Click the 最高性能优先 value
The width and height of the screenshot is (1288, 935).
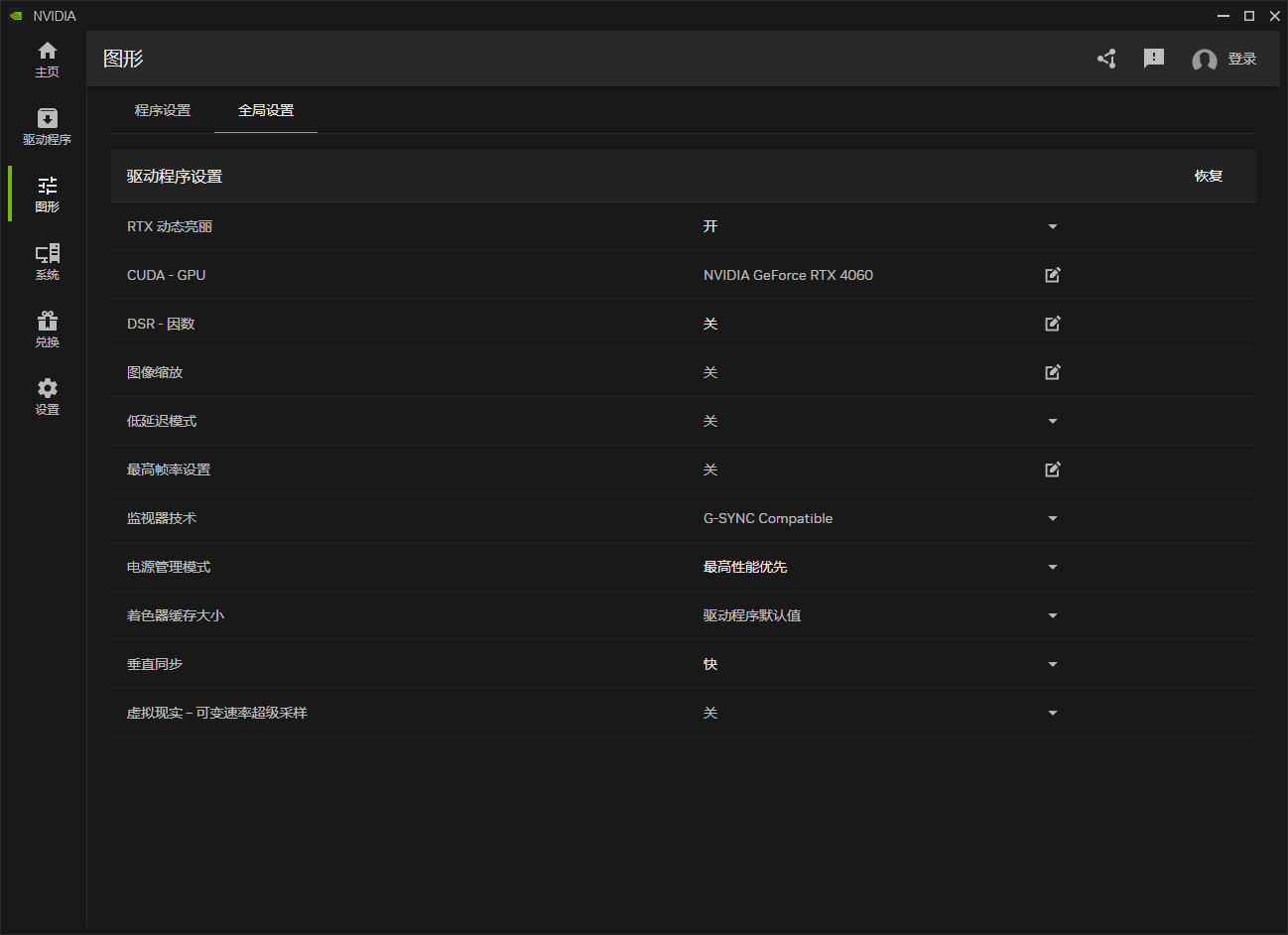(x=745, y=567)
